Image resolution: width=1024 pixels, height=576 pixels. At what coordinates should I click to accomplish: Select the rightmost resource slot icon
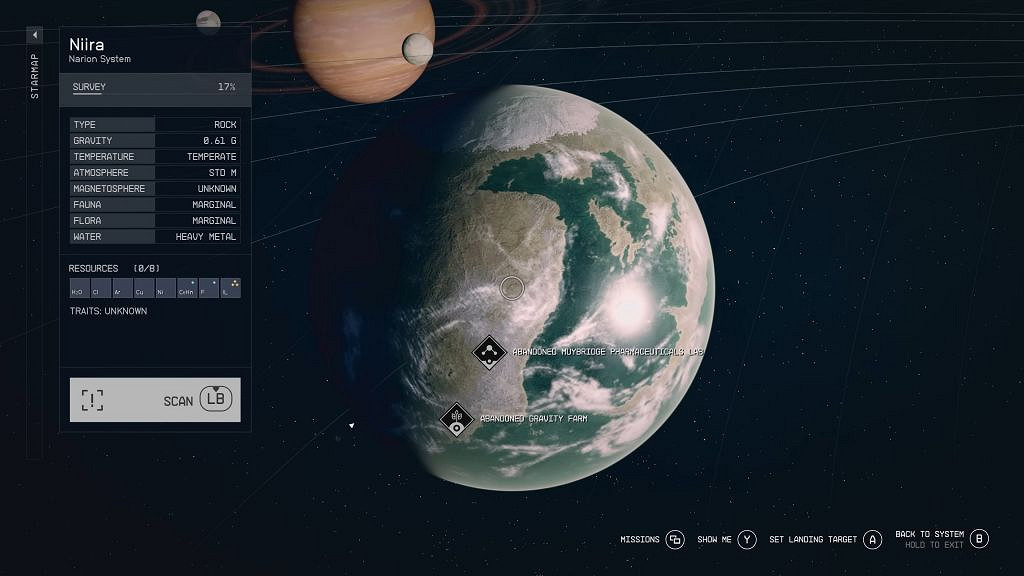[x=232, y=288]
